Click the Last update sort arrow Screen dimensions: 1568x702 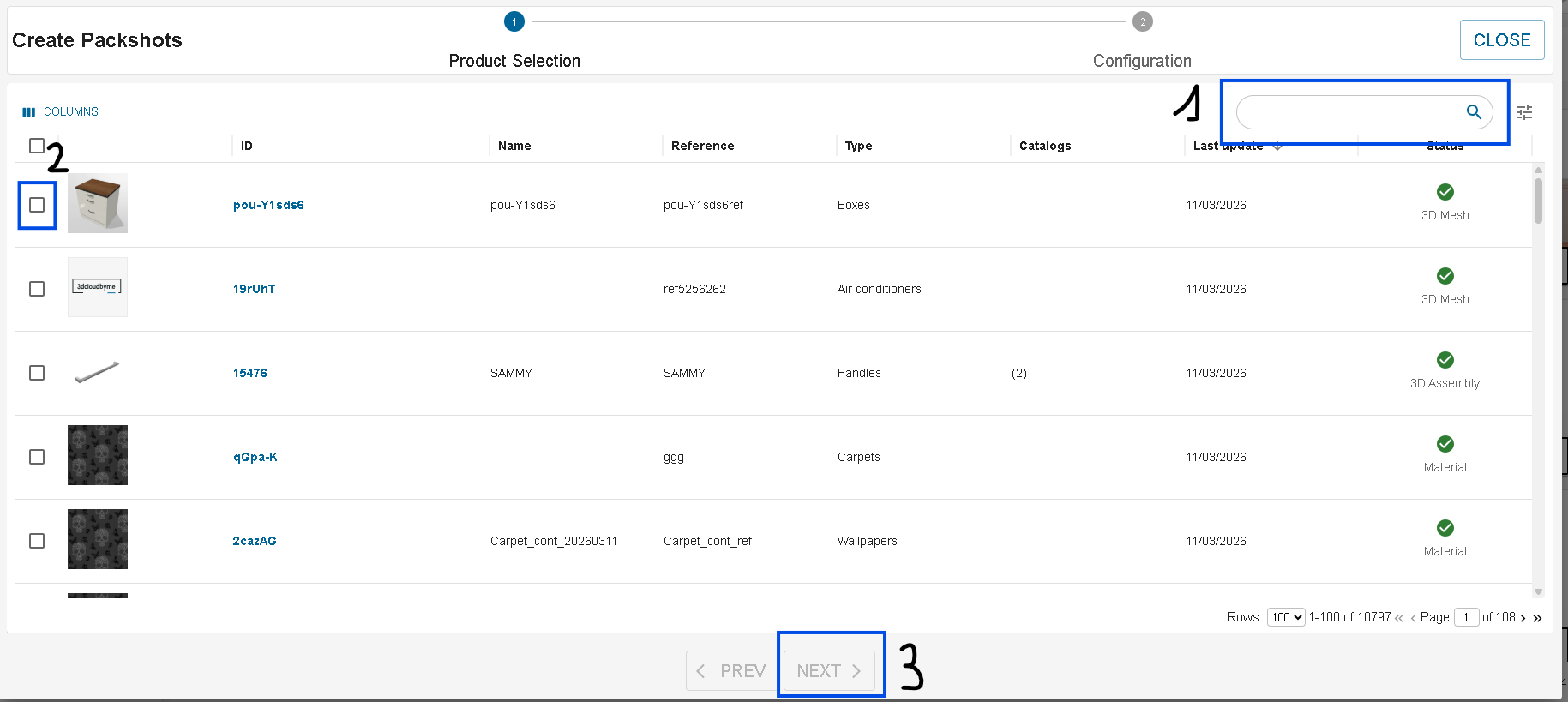(x=1277, y=147)
